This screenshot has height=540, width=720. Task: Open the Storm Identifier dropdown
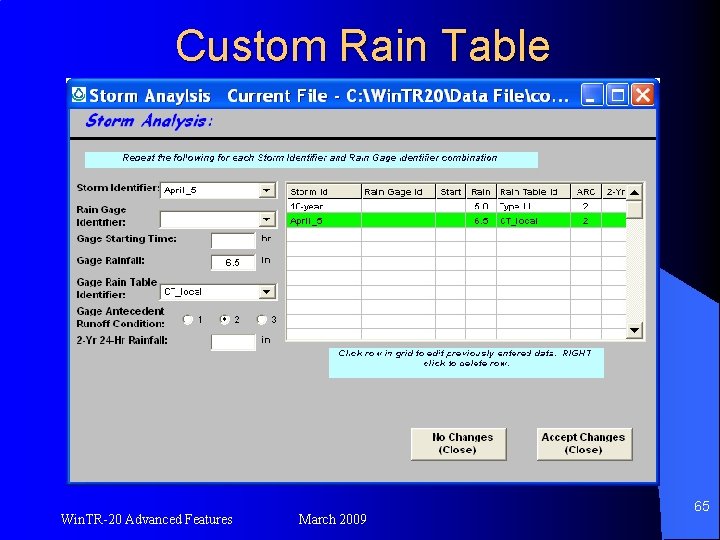(x=266, y=190)
